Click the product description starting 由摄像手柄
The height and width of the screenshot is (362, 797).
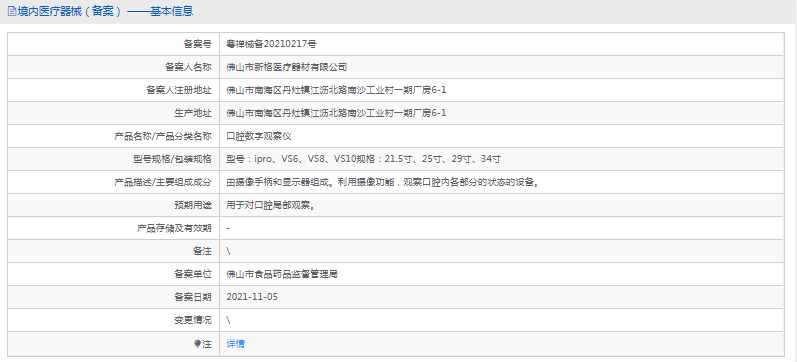click(383, 182)
